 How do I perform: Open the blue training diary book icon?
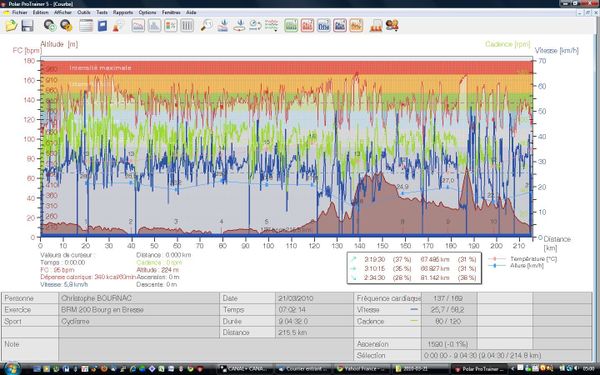[x=102, y=26]
